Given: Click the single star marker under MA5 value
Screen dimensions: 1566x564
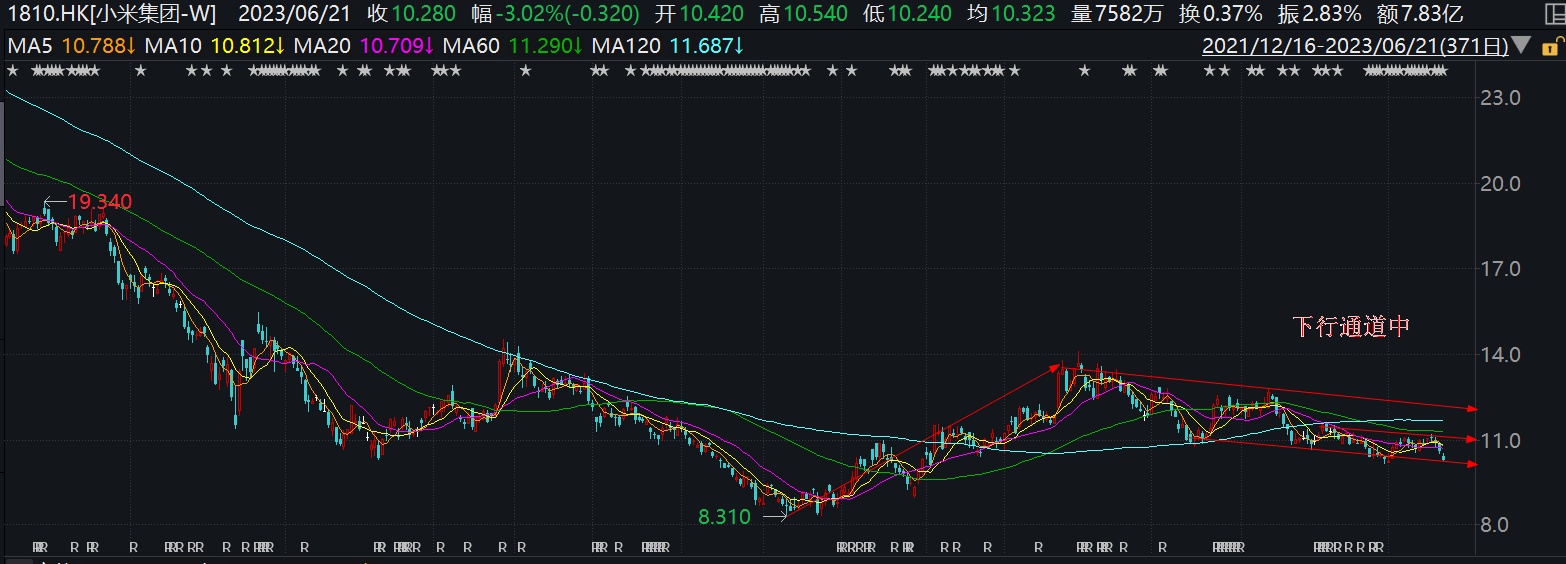Looking at the screenshot, I should [140, 71].
